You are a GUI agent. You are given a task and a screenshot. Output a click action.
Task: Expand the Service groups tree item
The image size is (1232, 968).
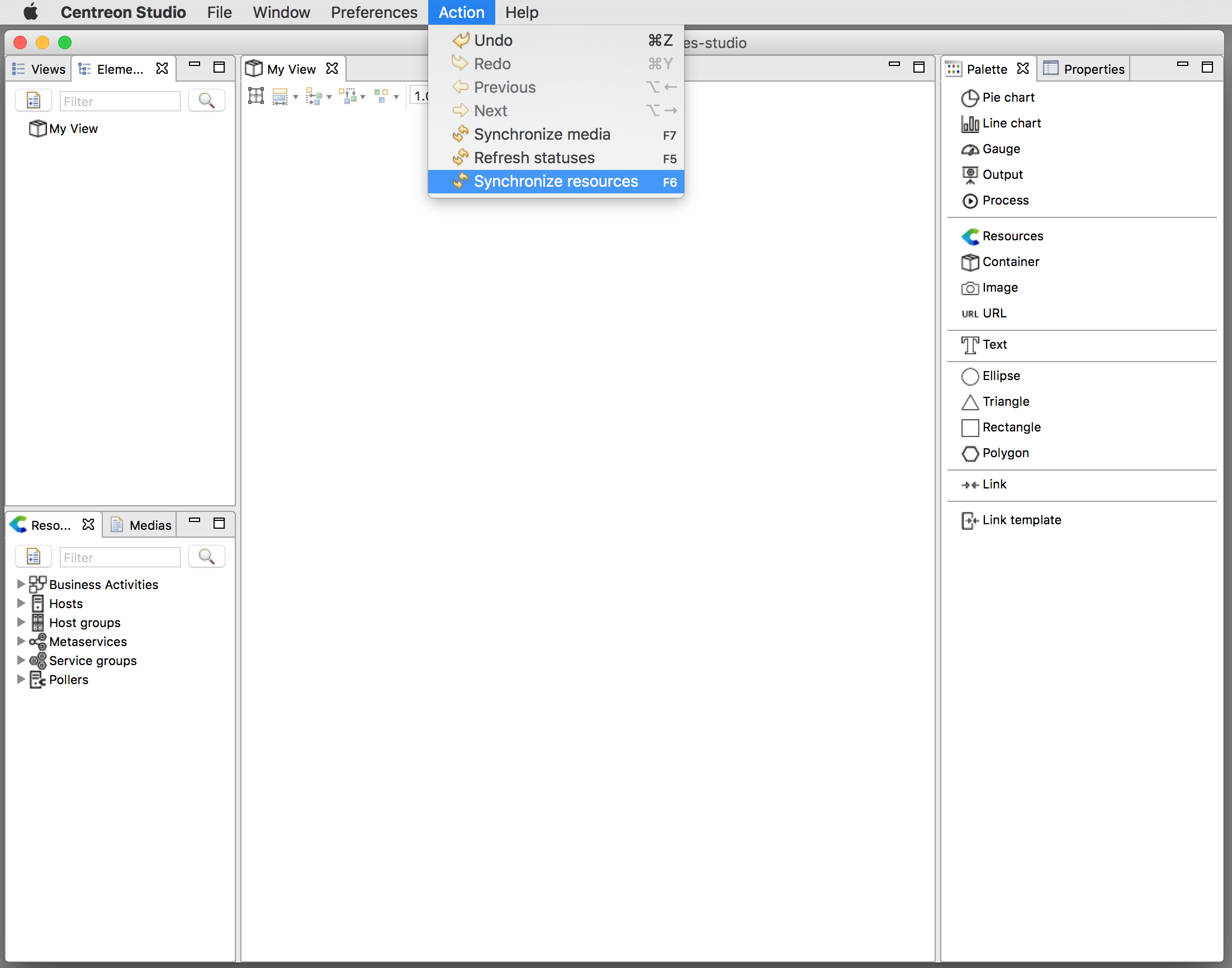click(x=21, y=660)
